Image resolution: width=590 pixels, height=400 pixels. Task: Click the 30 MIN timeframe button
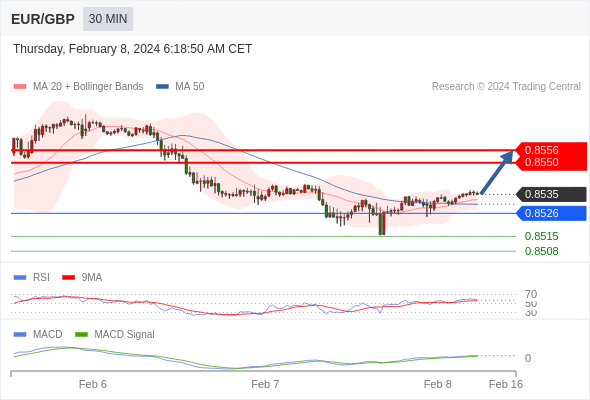click(x=108, y=19)
